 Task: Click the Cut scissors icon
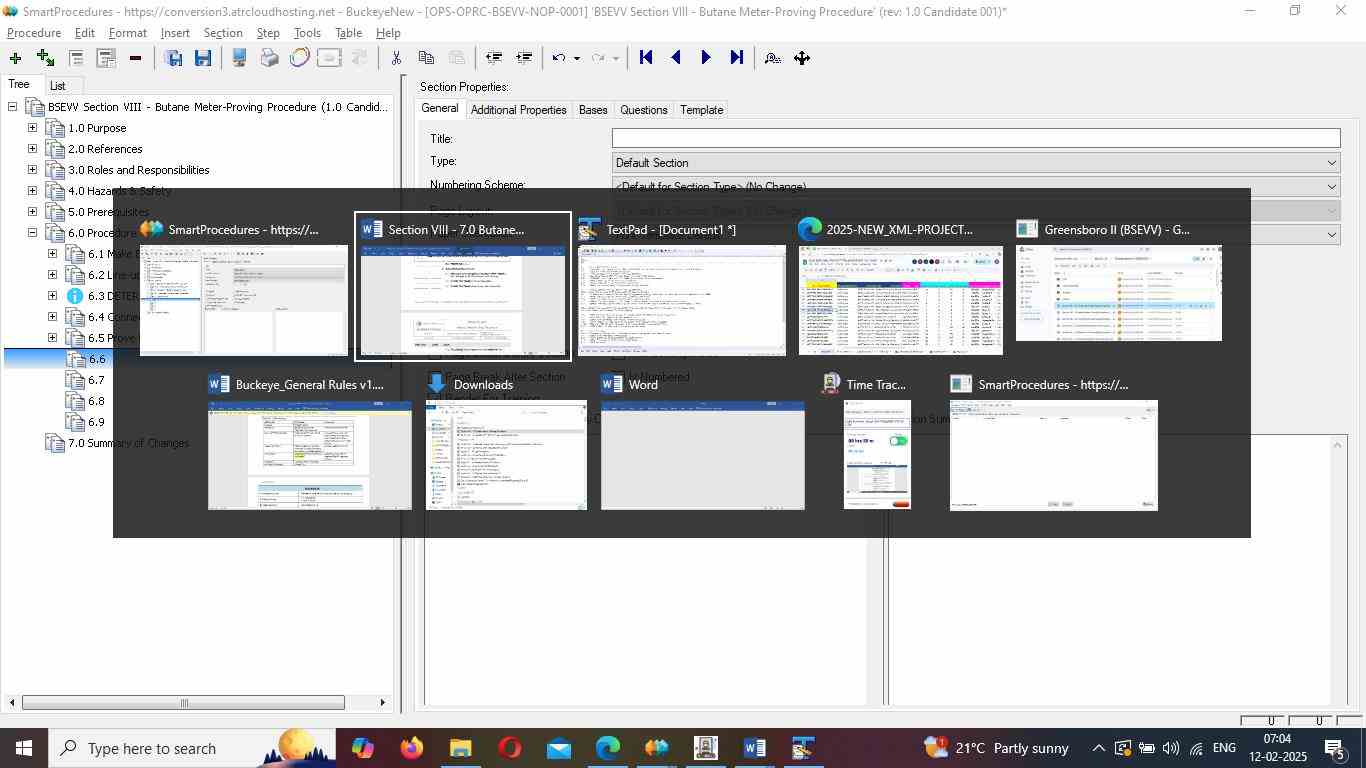(396, 58)
